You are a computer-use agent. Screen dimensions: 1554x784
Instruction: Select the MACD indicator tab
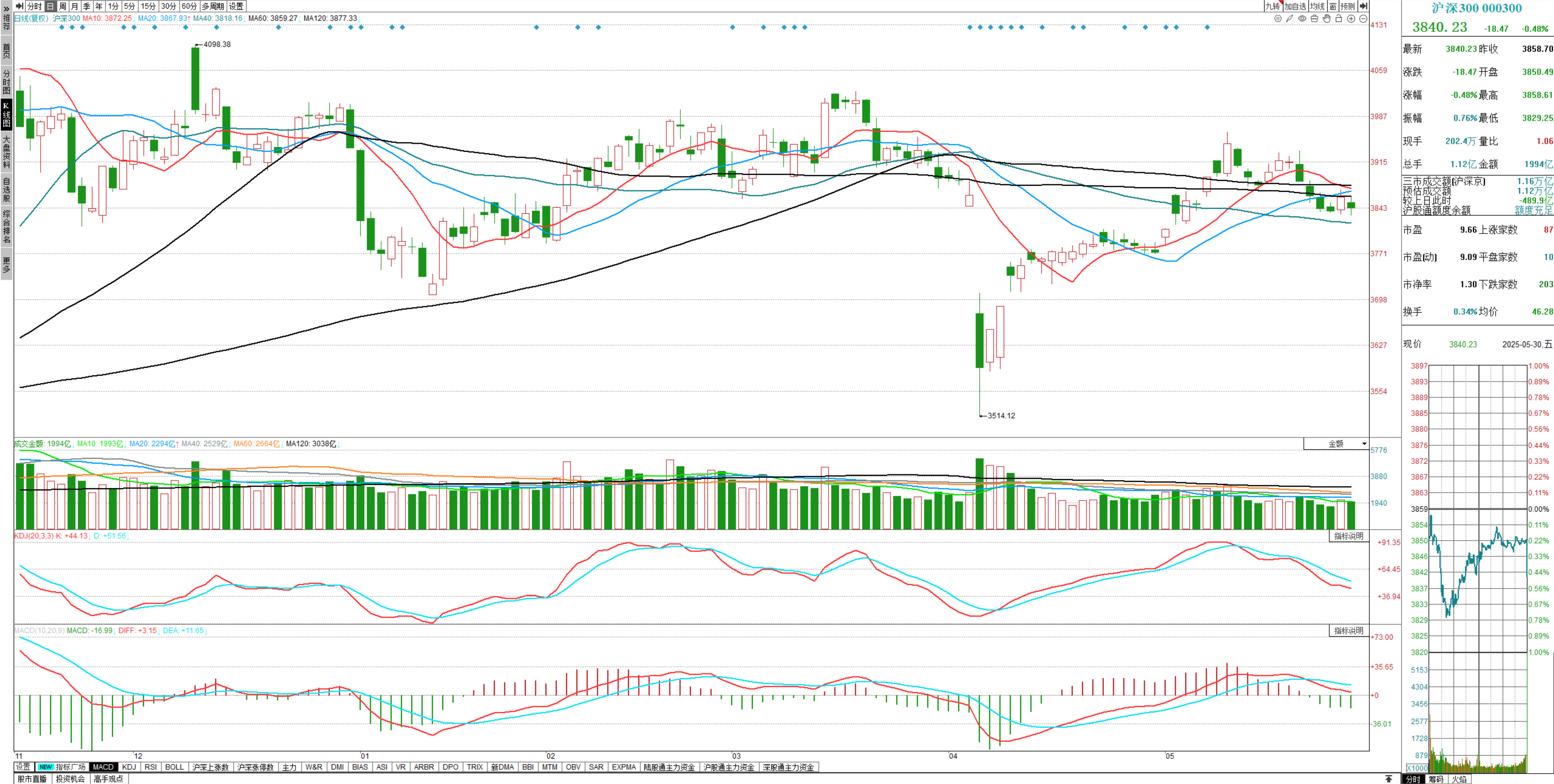click(x=103, y=767)
